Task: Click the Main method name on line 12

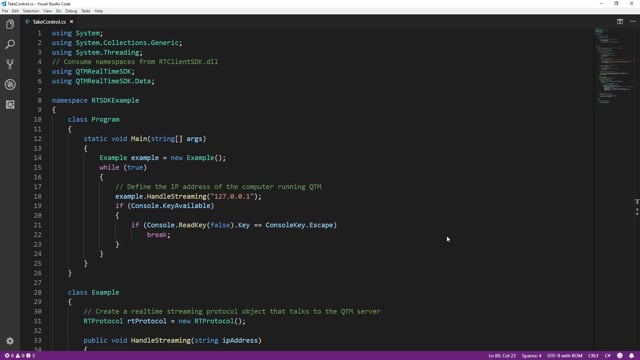Action: pyautogui.click(x=139, y=139)
